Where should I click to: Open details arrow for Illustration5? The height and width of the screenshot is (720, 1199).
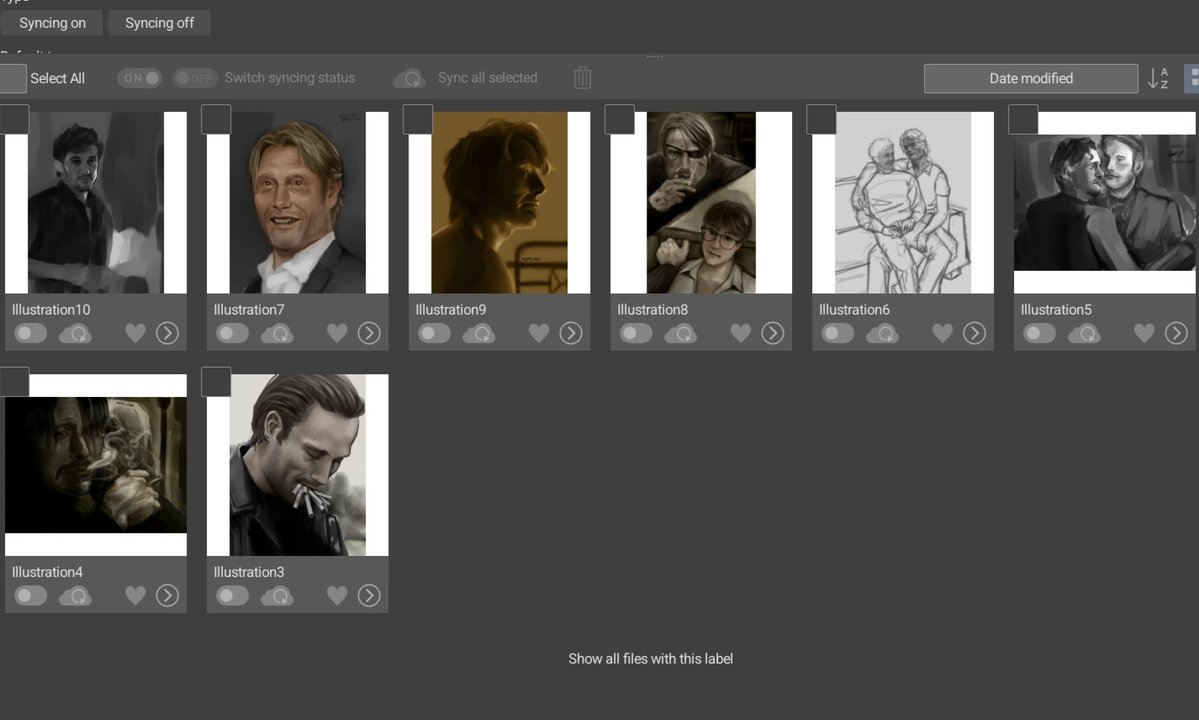1177,333
